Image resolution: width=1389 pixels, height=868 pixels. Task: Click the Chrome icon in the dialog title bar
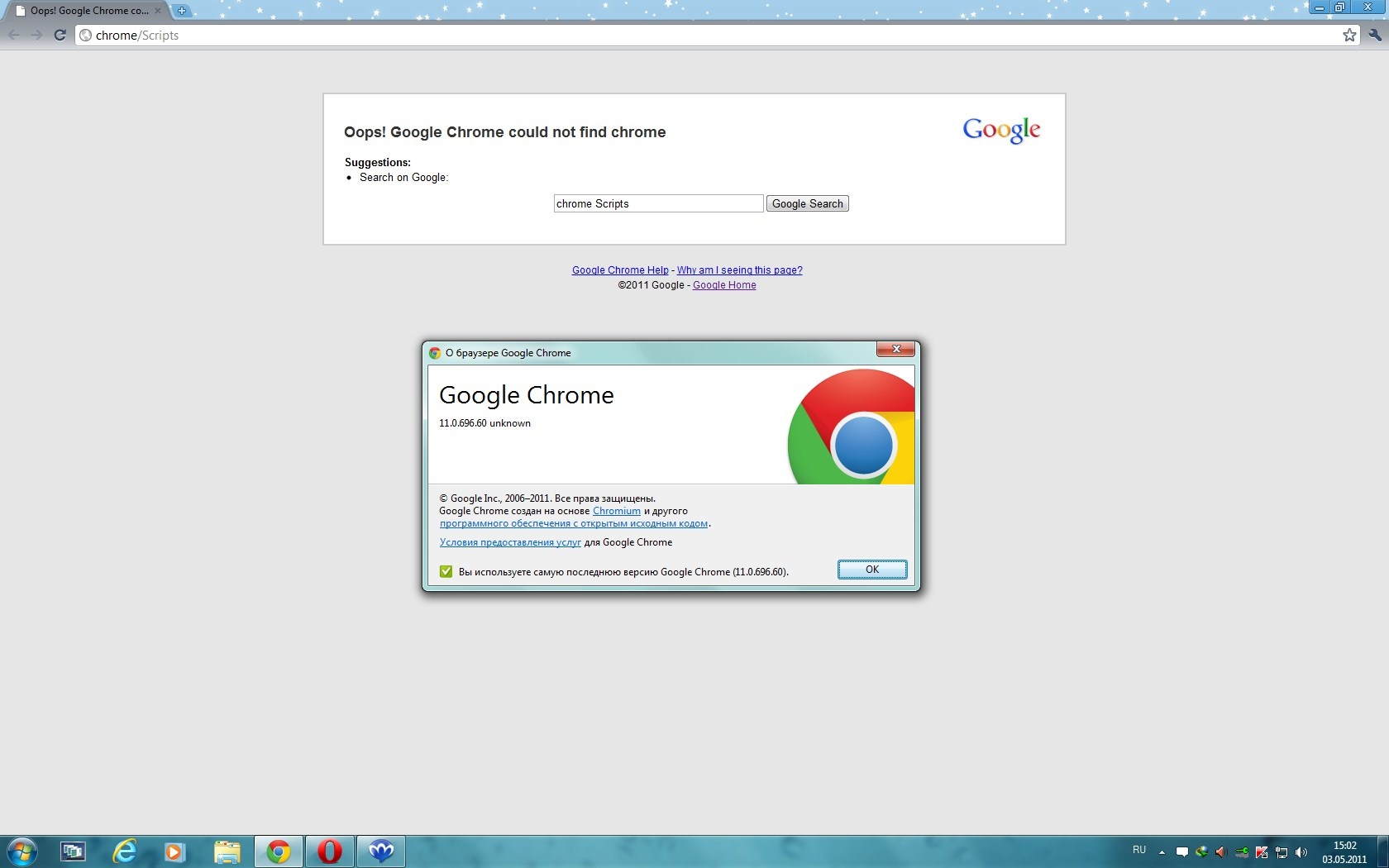click(435, 353)
